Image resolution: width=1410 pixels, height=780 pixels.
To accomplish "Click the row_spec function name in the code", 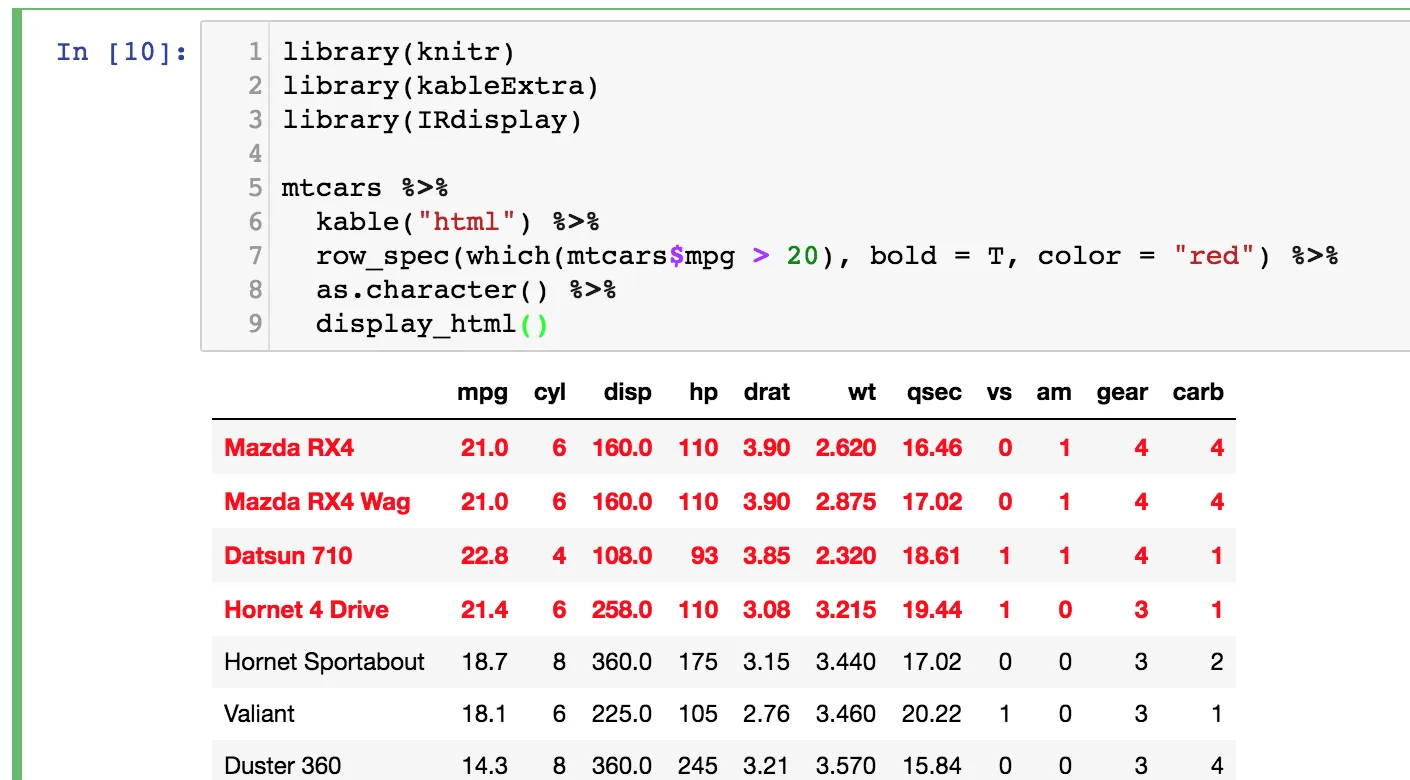I will tap(382, 256).
